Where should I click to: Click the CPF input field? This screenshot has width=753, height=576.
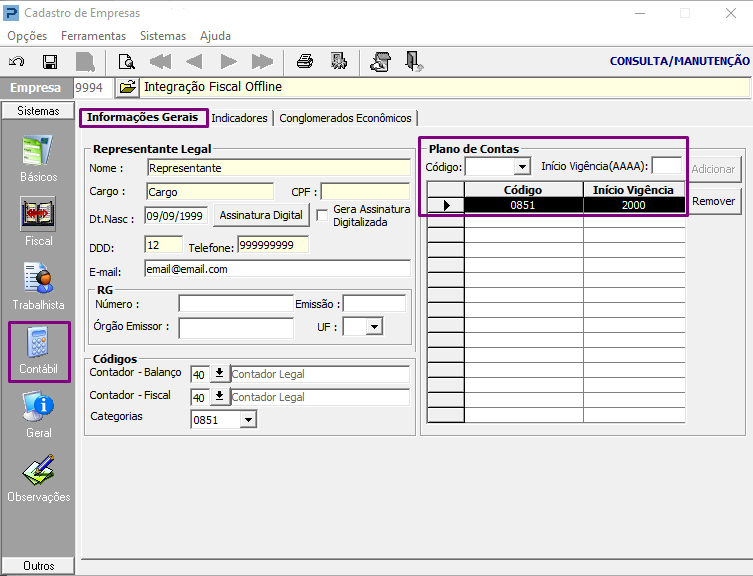pyautogui.click(x=365, y=192)
